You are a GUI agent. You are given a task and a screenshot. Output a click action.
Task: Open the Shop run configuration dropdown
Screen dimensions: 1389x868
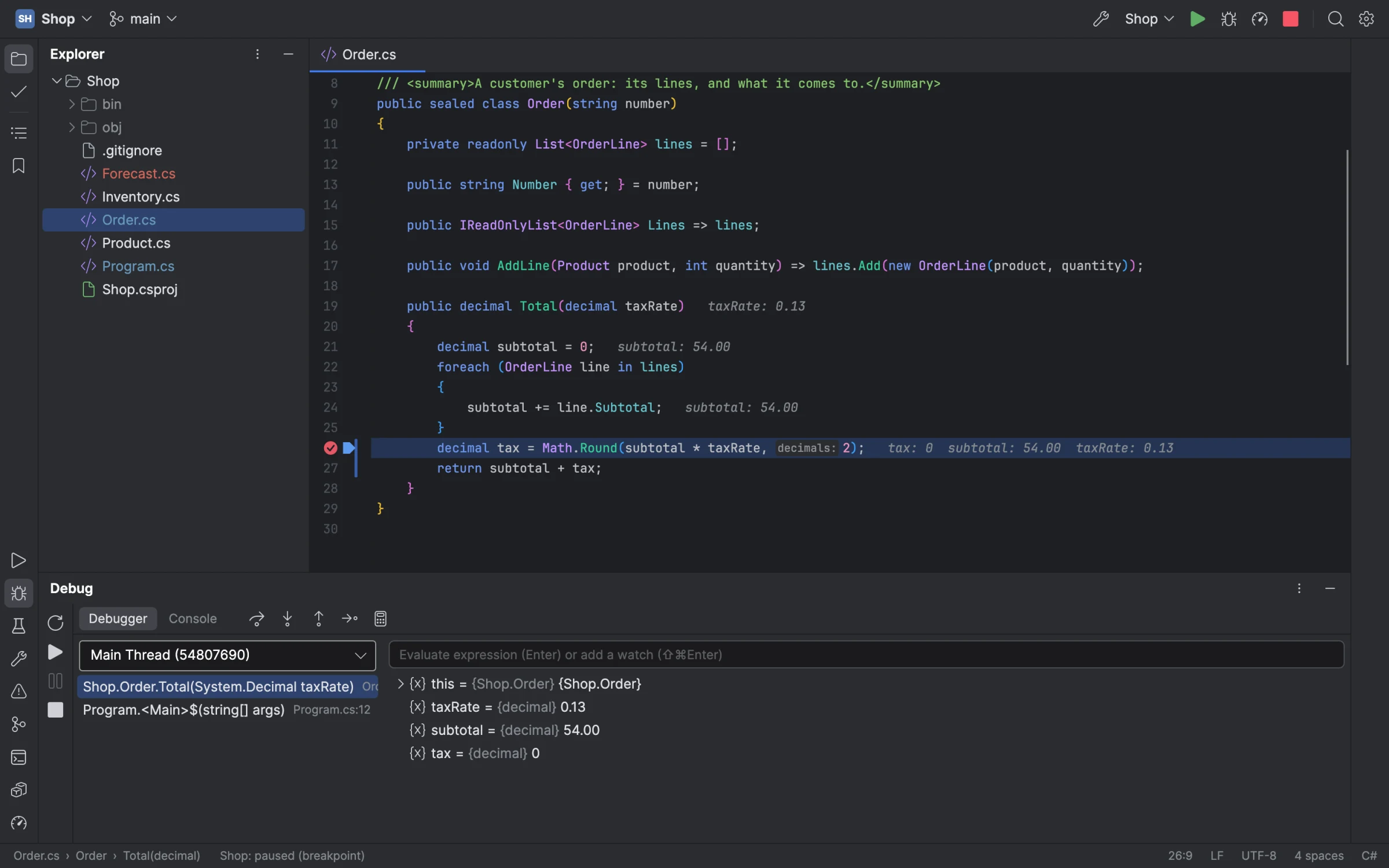click(1149, 19)
